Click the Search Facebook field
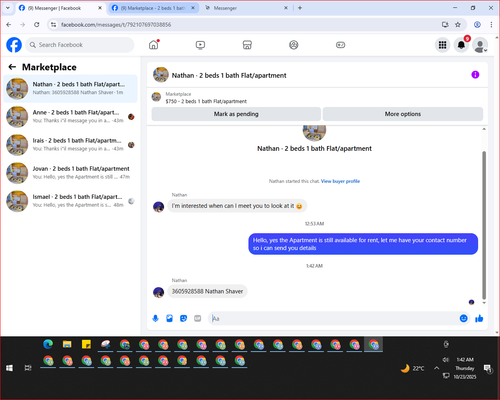 pyautogui.click(x=80, y=45)
